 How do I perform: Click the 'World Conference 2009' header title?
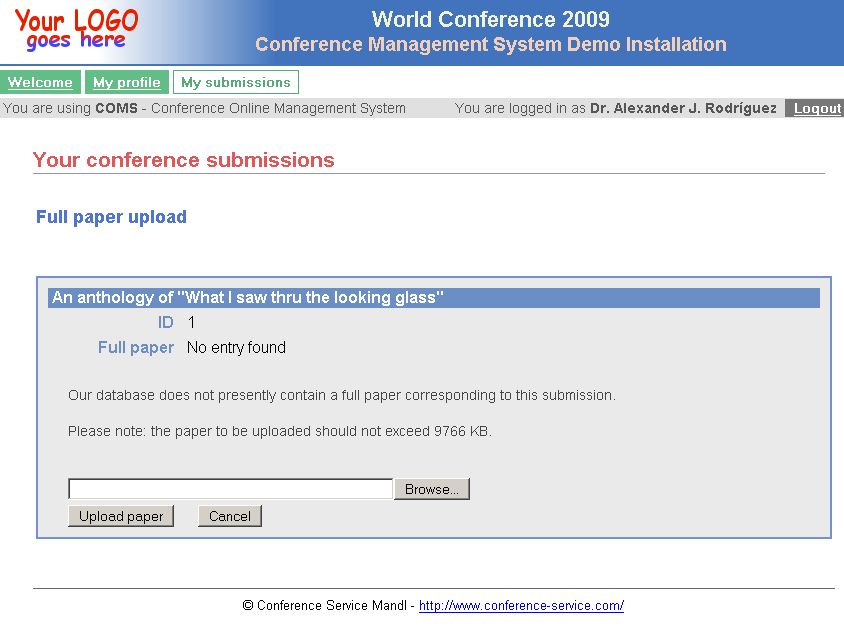pyautogui.click(x=490, y=19)
